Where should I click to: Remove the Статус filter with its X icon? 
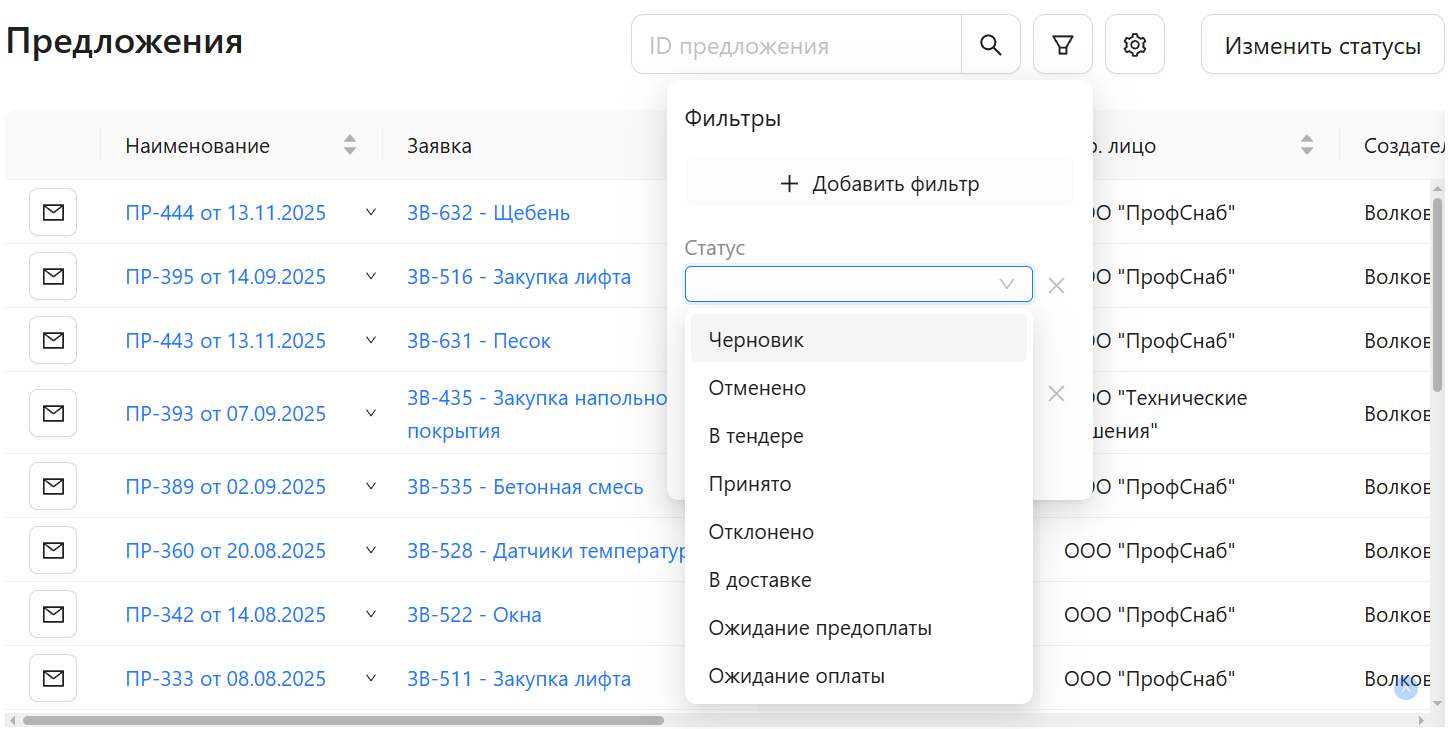tap(1056, 285)
